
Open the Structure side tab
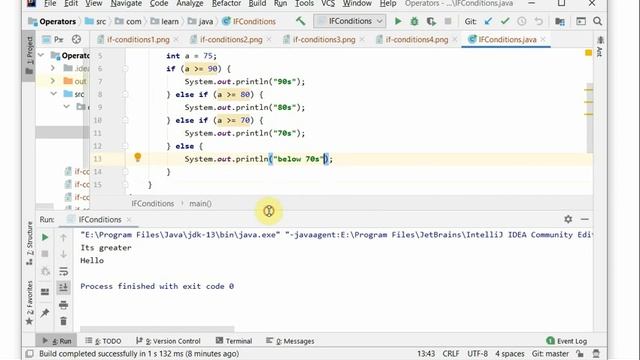tap(29, 243)
